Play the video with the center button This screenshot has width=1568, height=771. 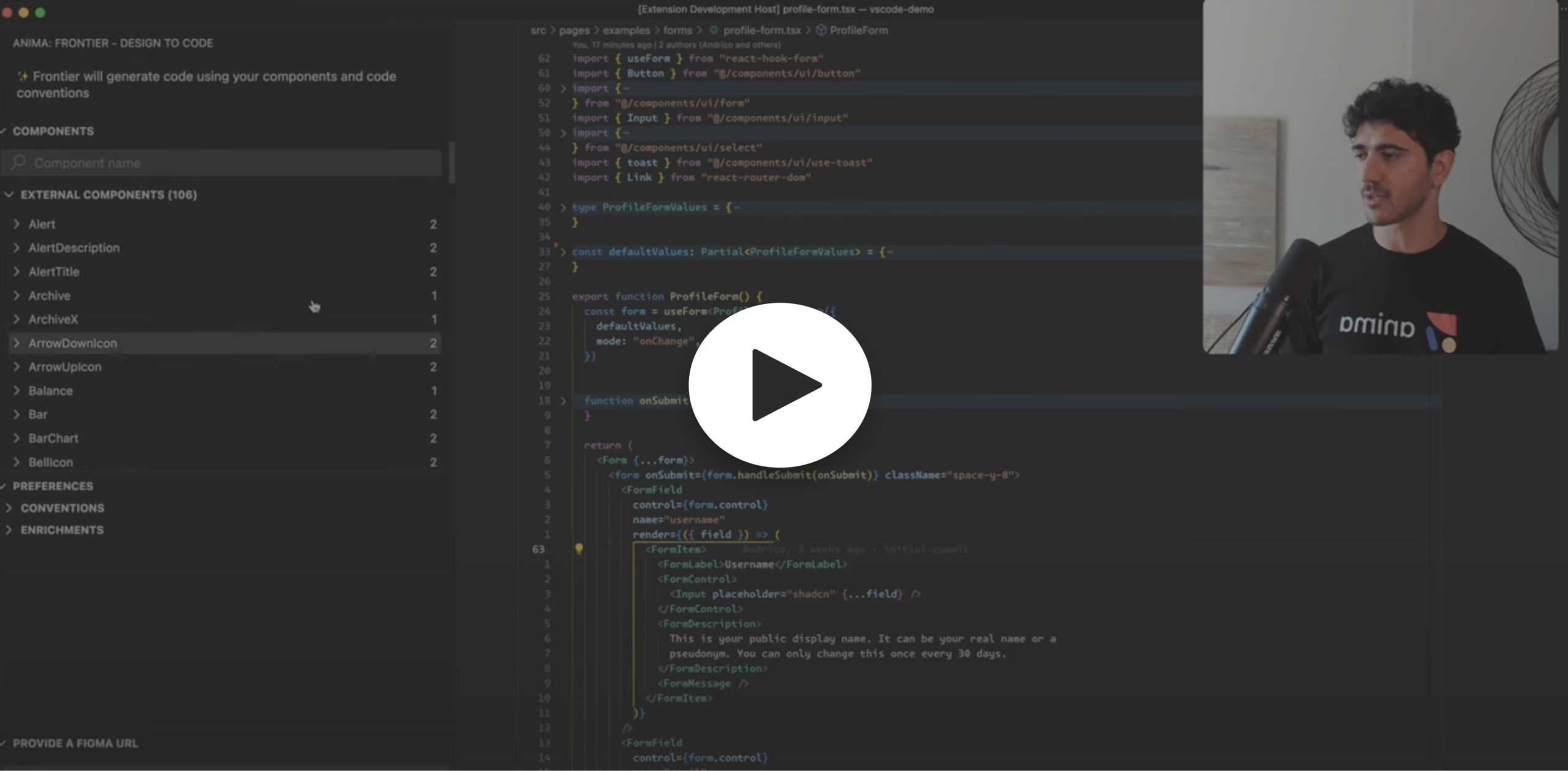pos(780,385)
